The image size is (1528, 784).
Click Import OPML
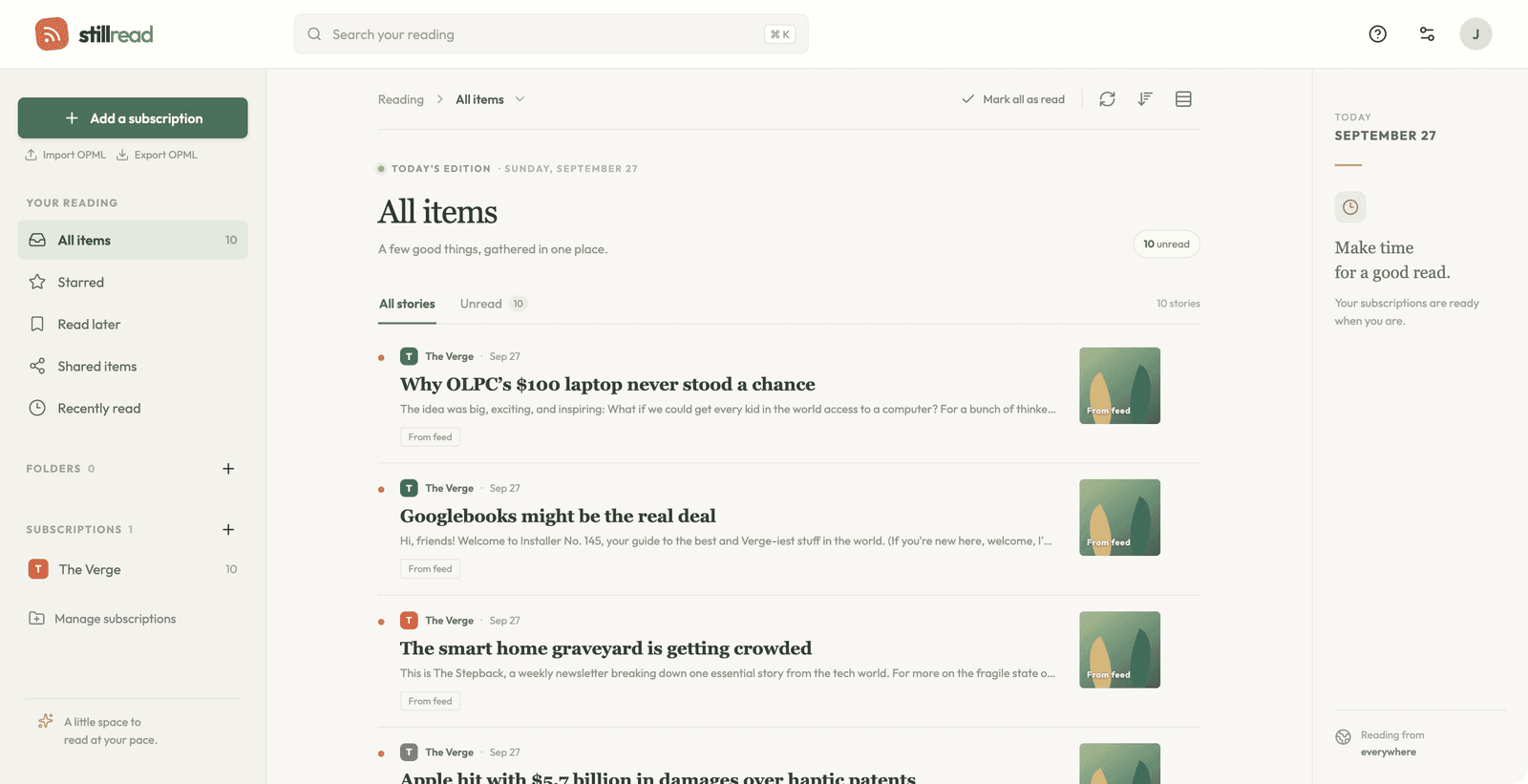(66, 155)
